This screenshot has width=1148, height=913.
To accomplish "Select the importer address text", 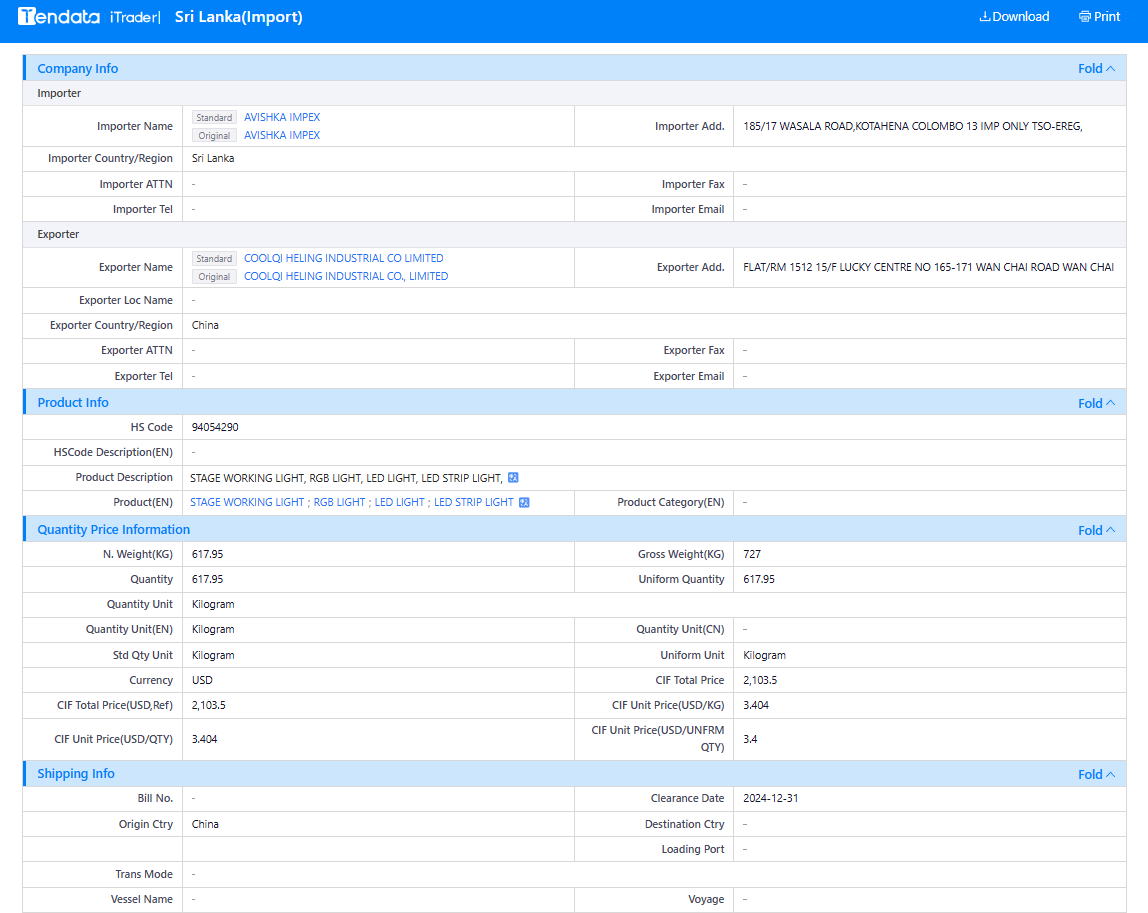I will click(x=912, y=126).
